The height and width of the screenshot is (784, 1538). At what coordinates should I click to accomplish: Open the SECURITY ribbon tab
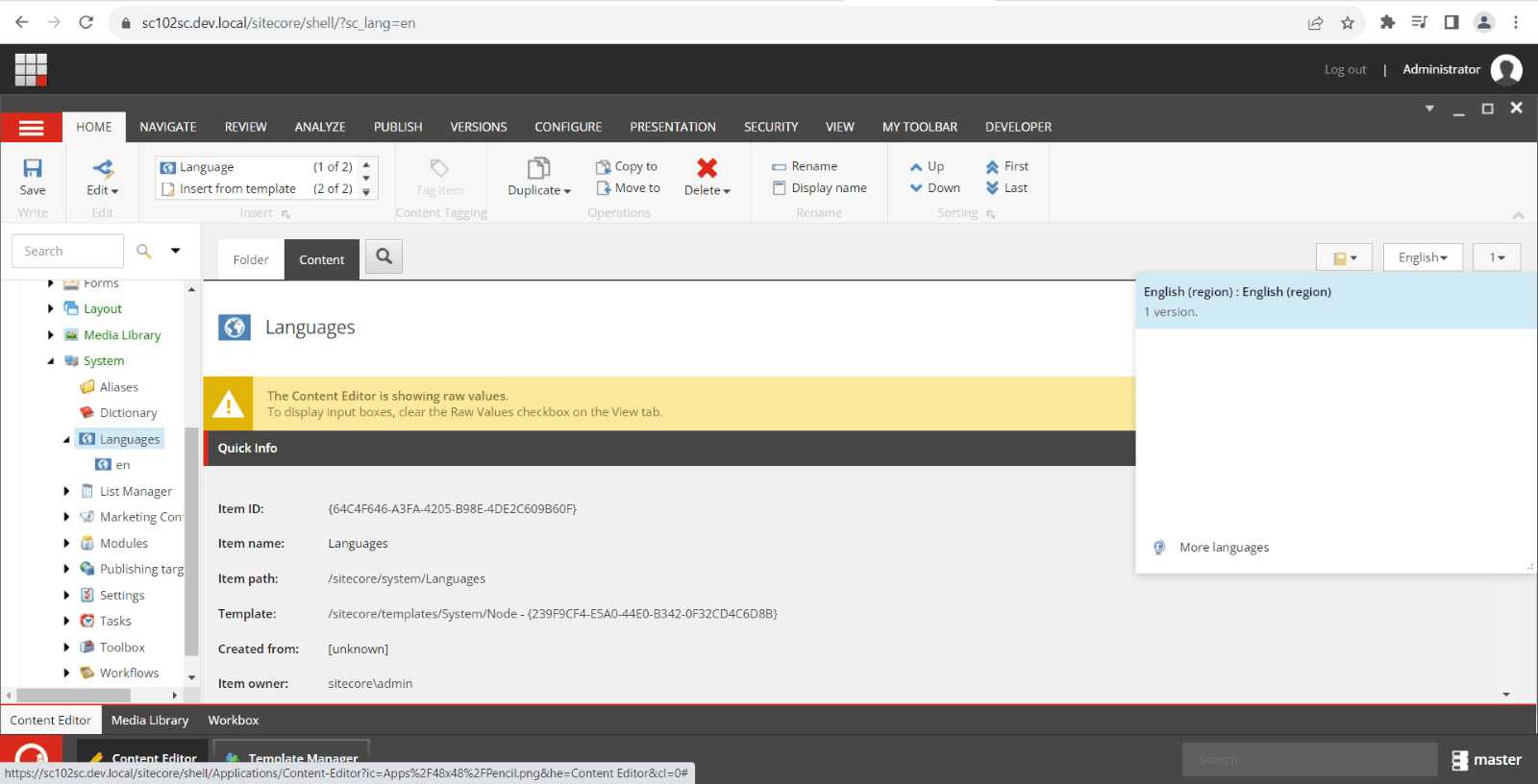click(x=771, y=127)
